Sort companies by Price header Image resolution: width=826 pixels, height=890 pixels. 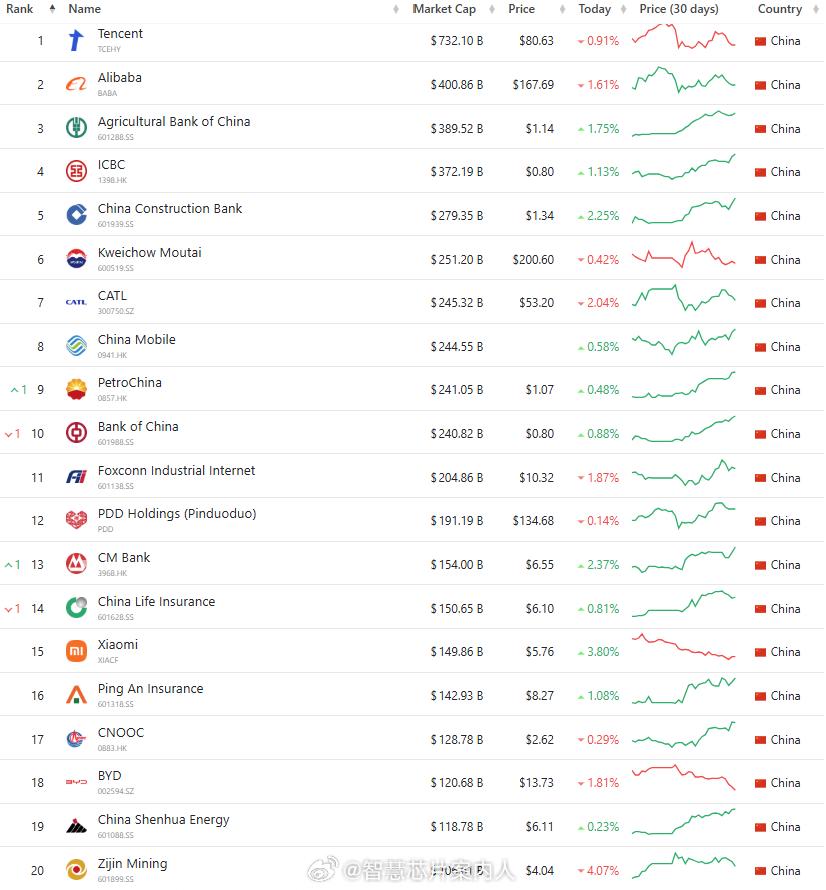(x=521, y=9)
